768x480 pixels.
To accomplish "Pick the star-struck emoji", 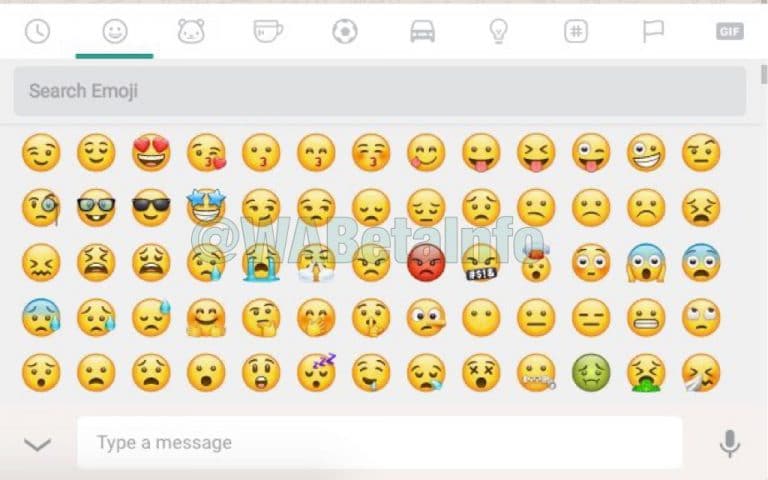I will pyautogui.click(x=206, y=207).
